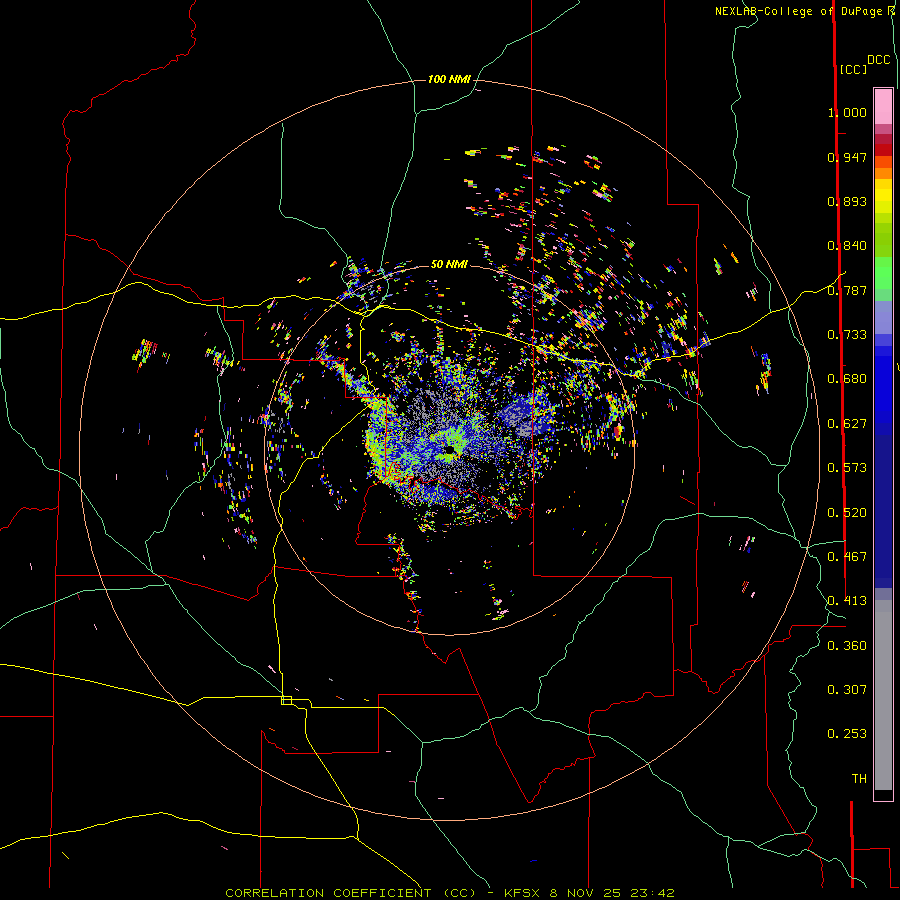Click the 0.787 legend value
The height and width of the screenshot is (900, 900).
tap(847, 290)
